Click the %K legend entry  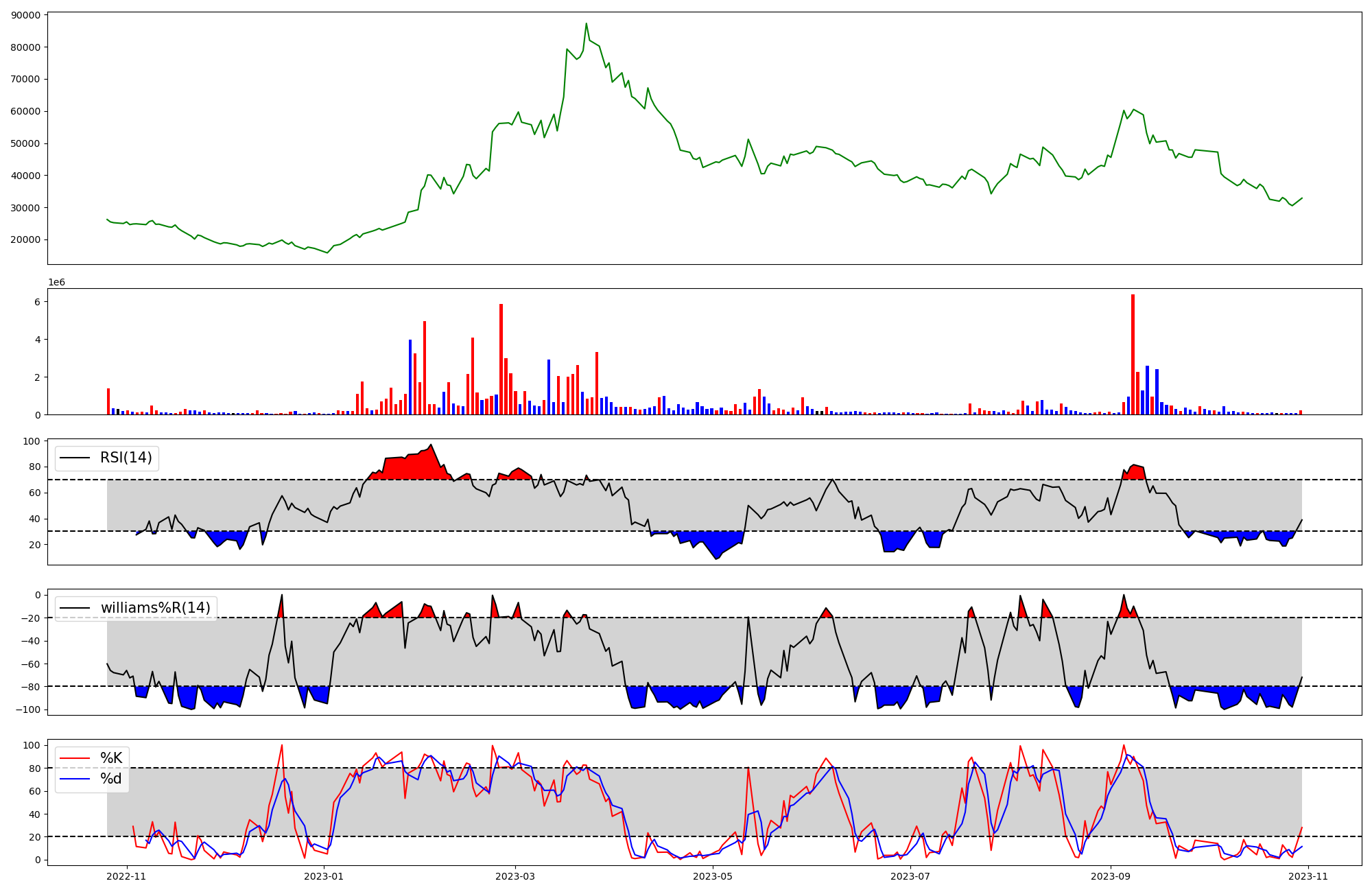111,758
